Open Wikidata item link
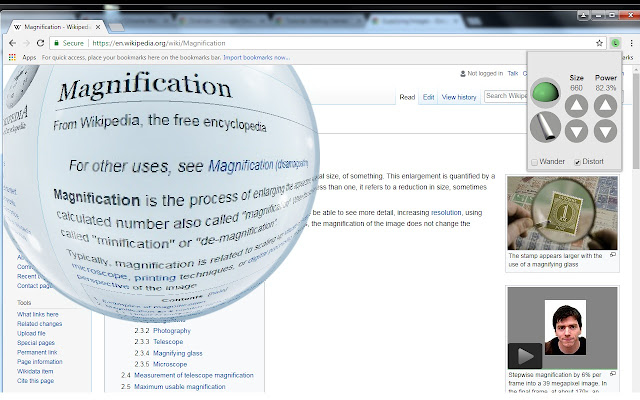640x400 pixels. pyautogui.click(x=35, y=371)
